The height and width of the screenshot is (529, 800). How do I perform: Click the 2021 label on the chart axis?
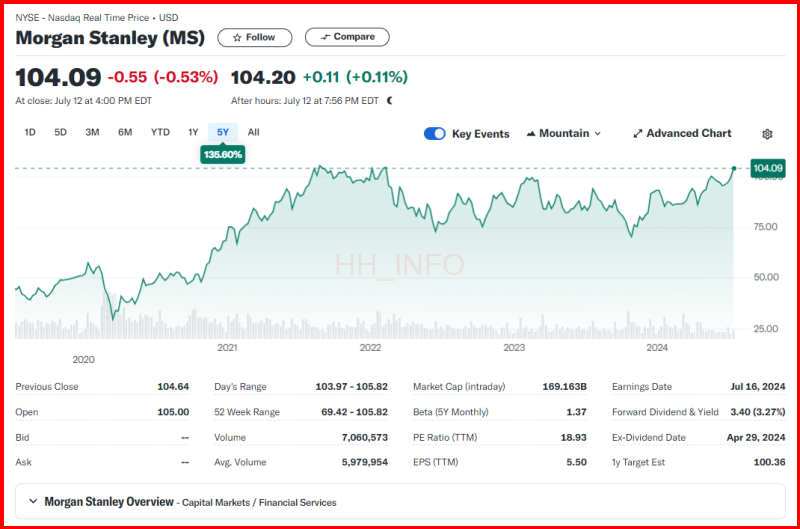click(227, 348)
